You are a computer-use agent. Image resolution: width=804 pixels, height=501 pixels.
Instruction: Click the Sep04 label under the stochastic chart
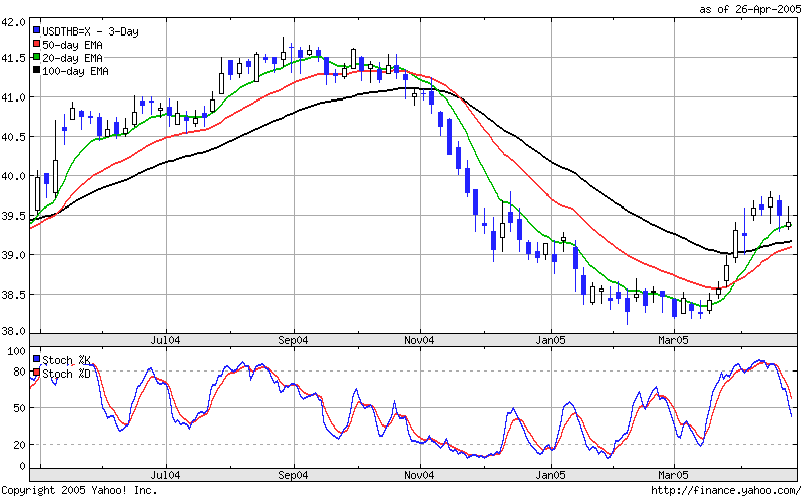[293, 475]
